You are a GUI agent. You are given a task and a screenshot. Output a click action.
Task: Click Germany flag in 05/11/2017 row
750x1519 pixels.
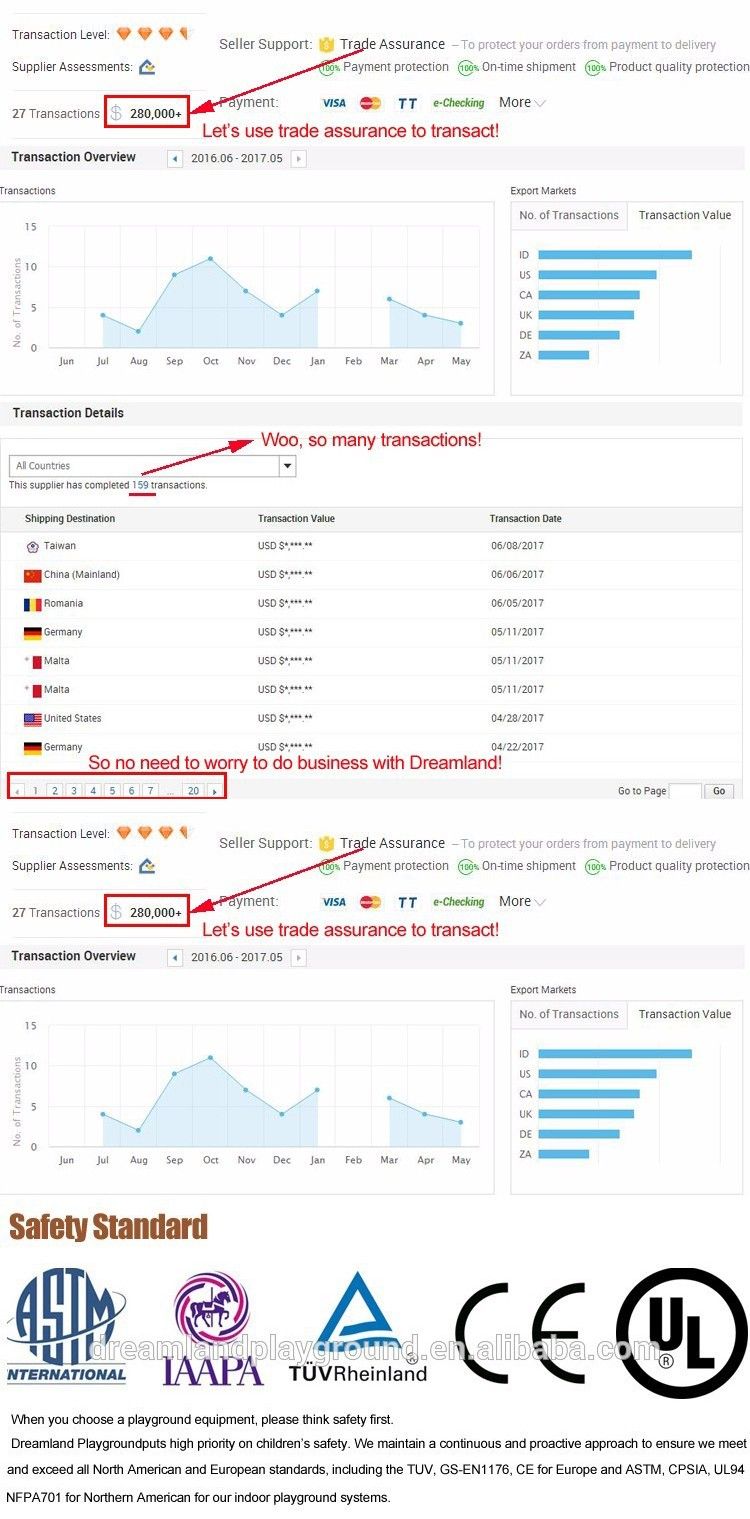(32, 633)
